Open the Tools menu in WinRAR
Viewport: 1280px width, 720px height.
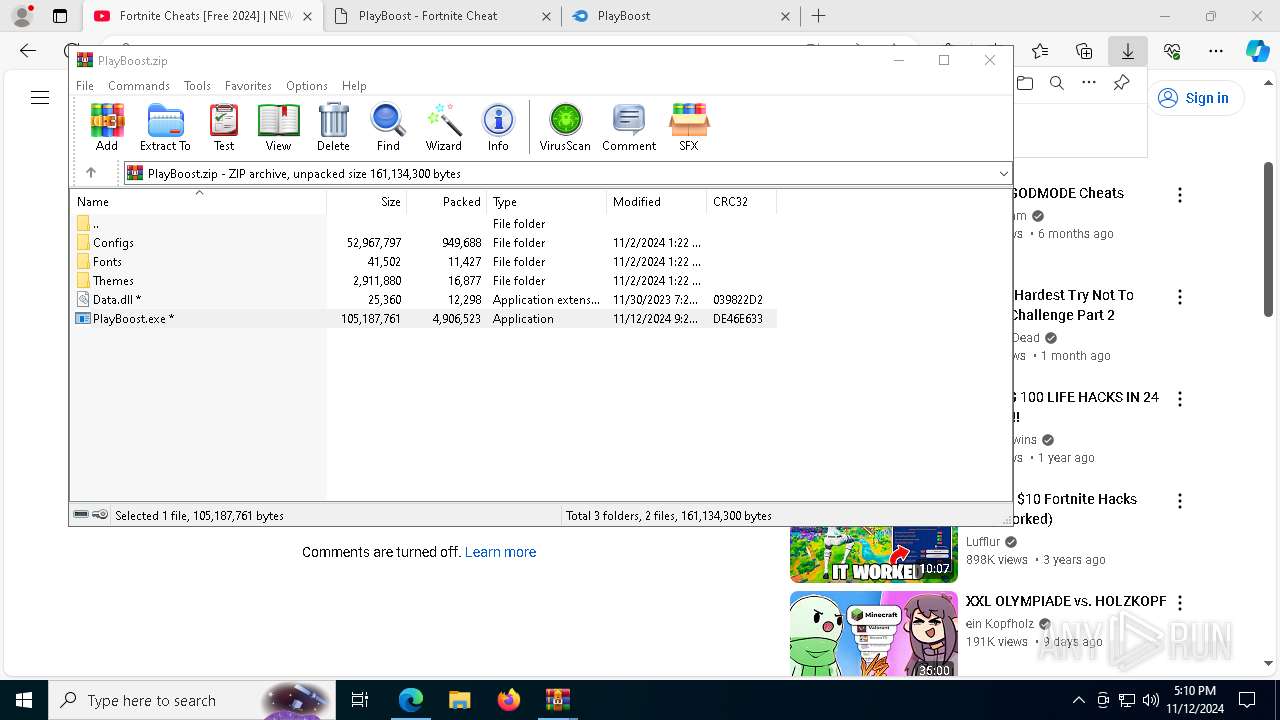coord(197,86)
